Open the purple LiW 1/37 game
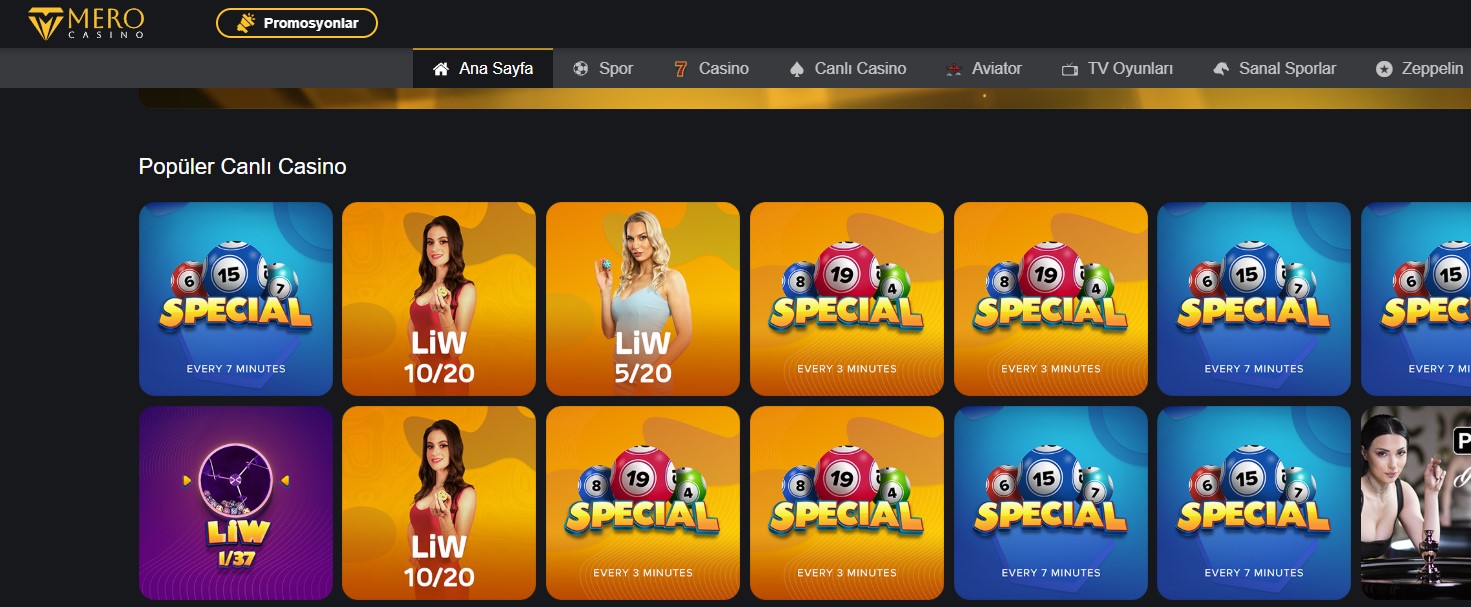Viewport: 1471px width, 607px height. 236,503
